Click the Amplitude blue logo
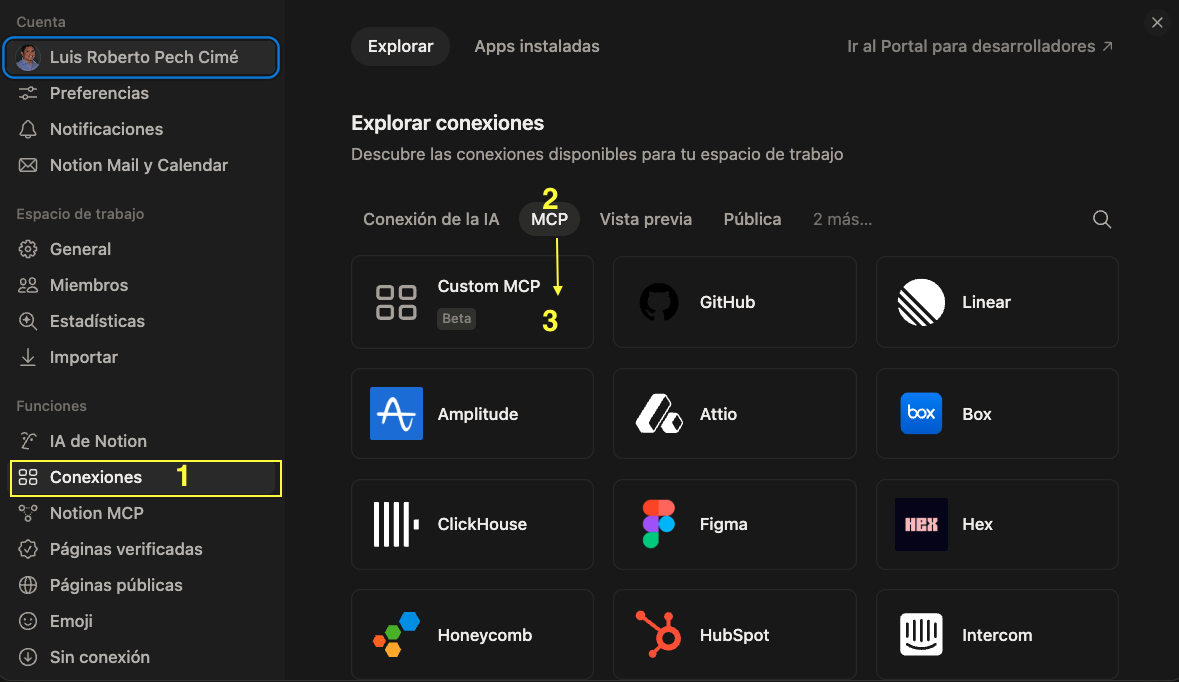 click(x=396, y=414)
